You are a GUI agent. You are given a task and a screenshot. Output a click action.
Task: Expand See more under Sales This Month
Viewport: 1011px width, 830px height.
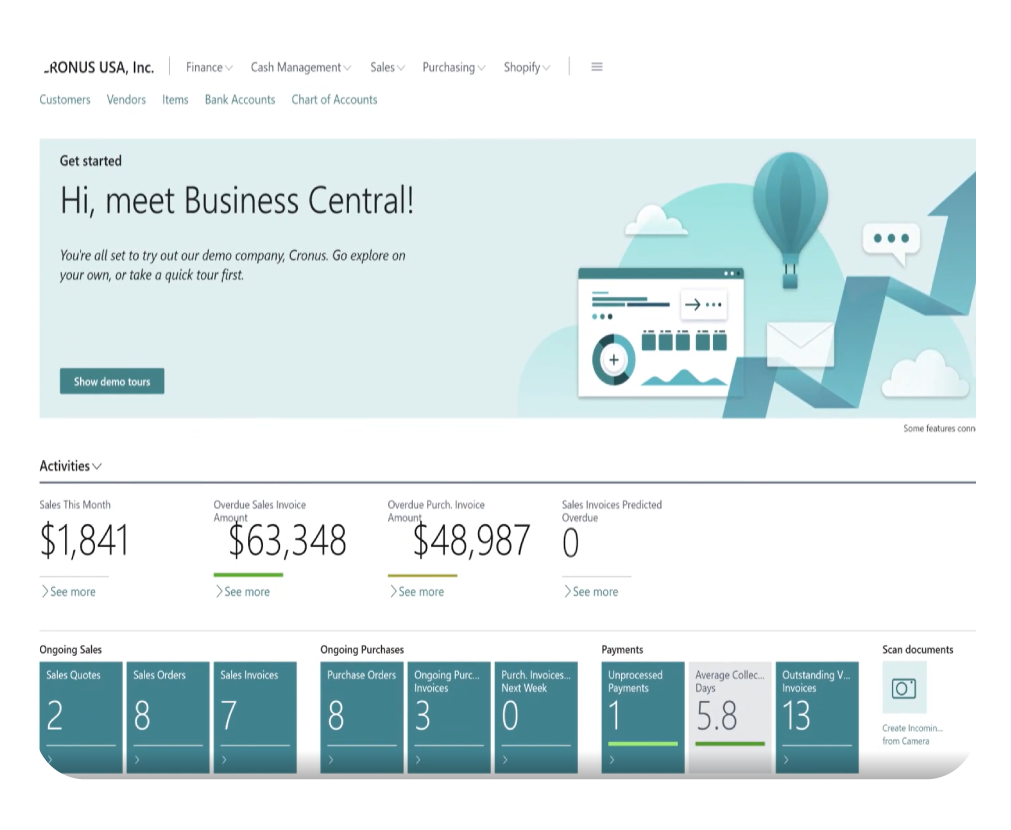(x=68, y=591)
